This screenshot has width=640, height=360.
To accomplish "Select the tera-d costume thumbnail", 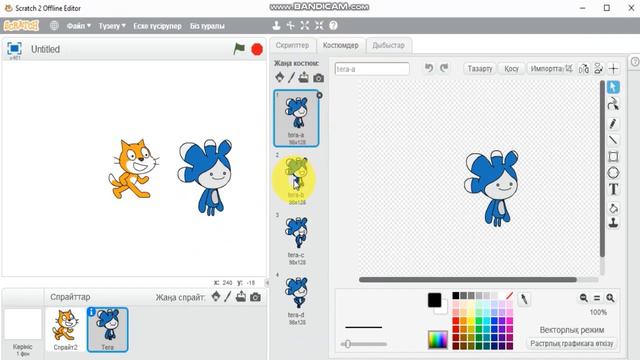I will click(x=296, y=300).
